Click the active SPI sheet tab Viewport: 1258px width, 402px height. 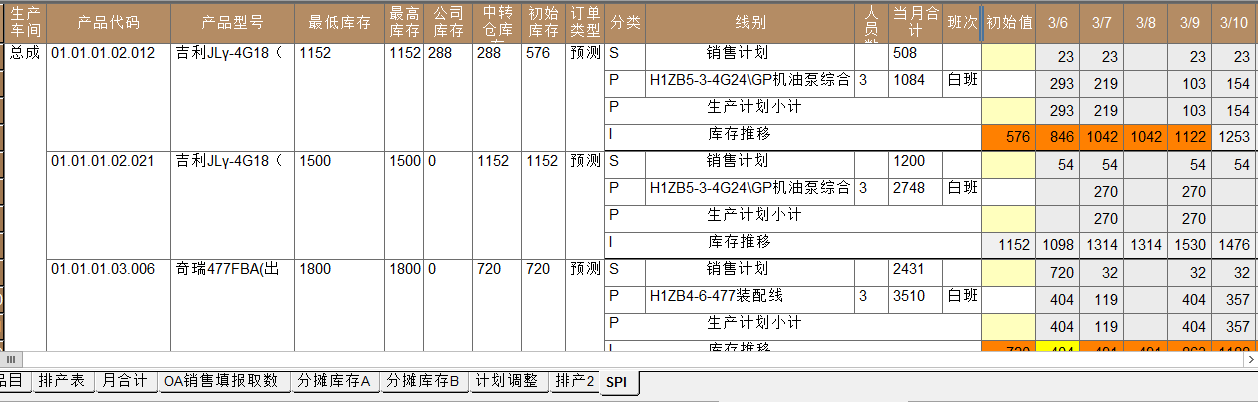617,382
